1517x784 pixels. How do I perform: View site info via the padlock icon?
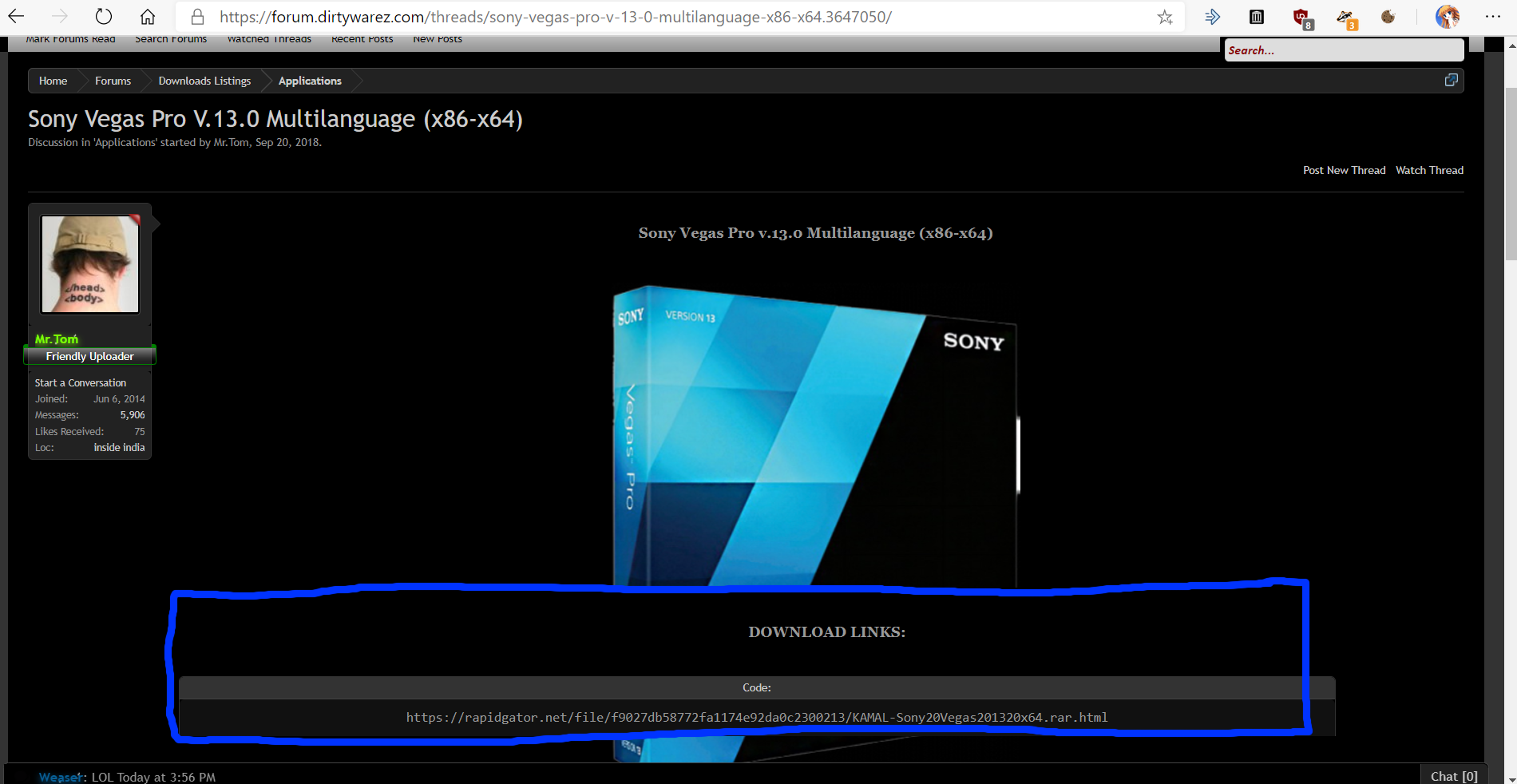(x=198, y=17)
